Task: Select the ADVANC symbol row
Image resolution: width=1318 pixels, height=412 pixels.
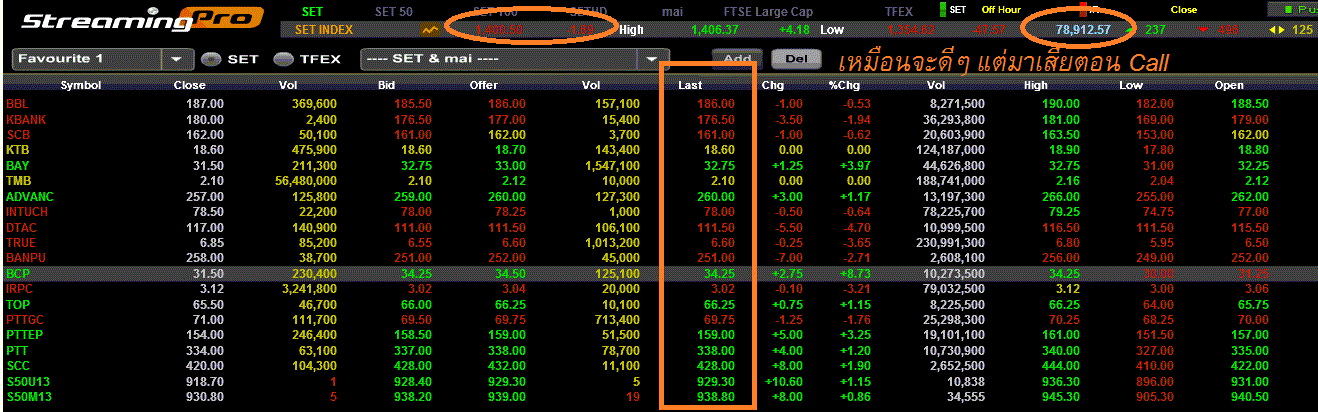Action: point(659,196)
